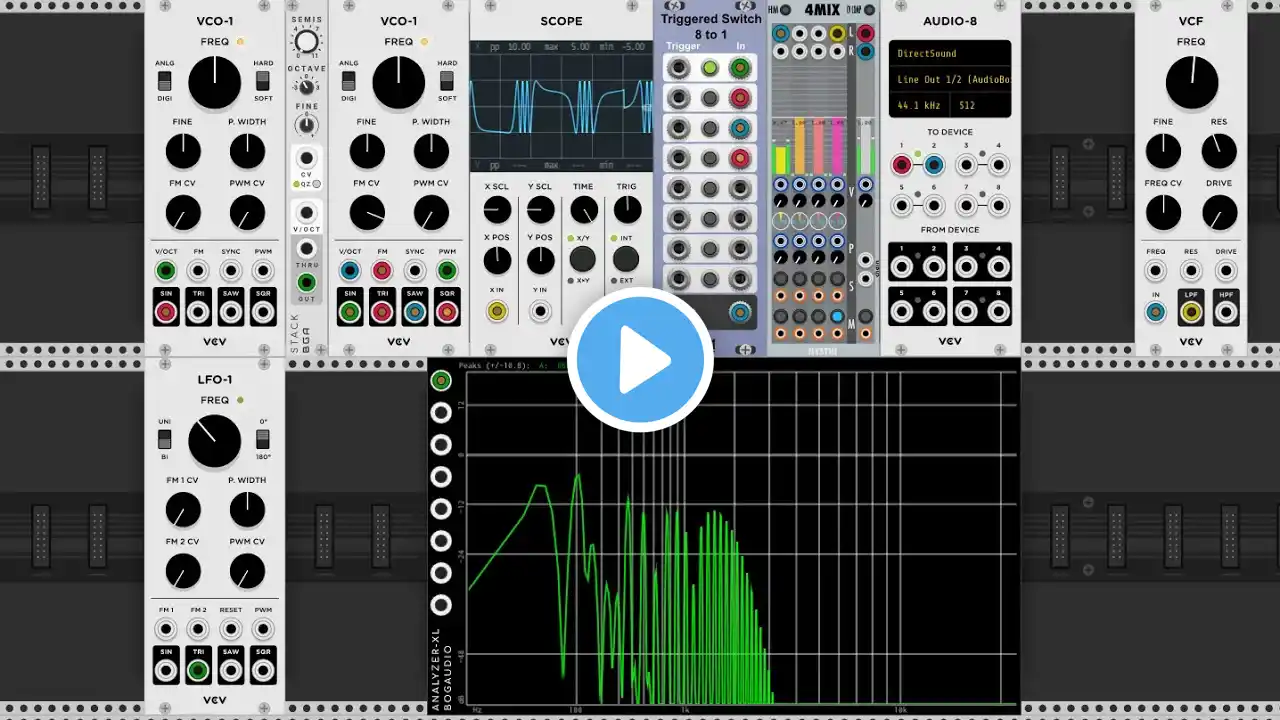Click the CV input jack on the Stack module

click(x=307, y=160)
